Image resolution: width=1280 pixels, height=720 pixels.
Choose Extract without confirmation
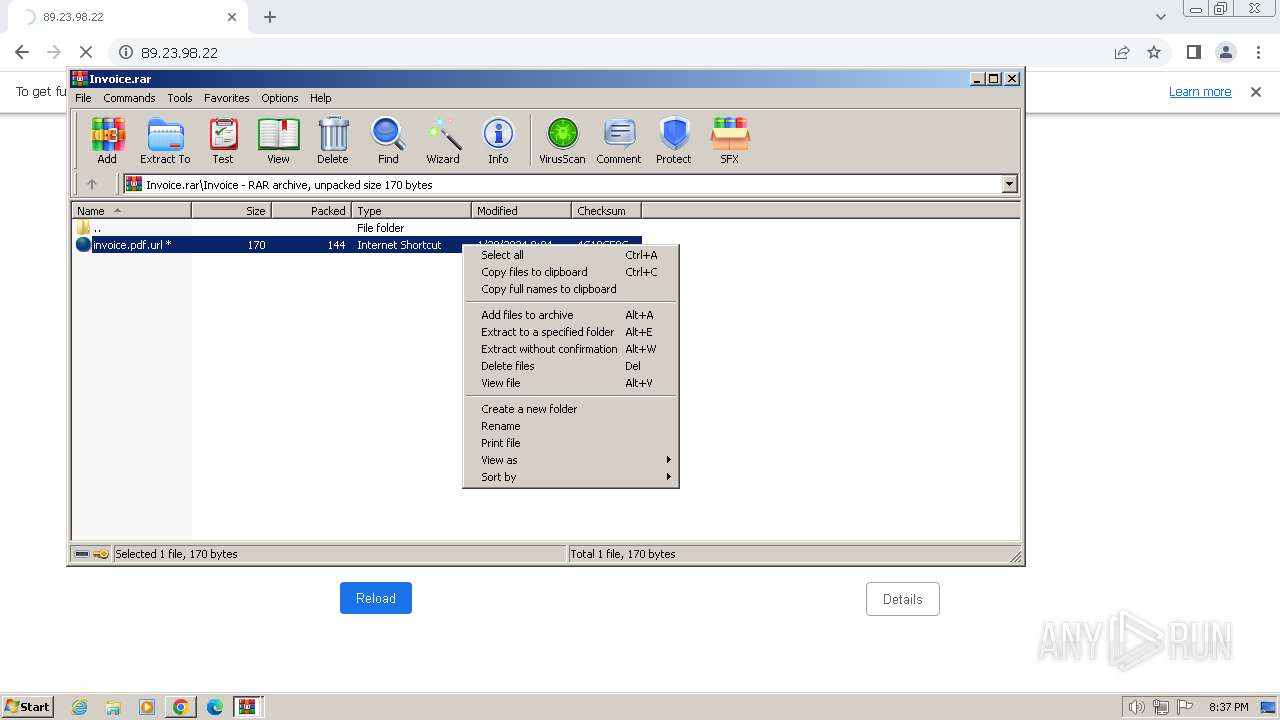coord(571,349)
